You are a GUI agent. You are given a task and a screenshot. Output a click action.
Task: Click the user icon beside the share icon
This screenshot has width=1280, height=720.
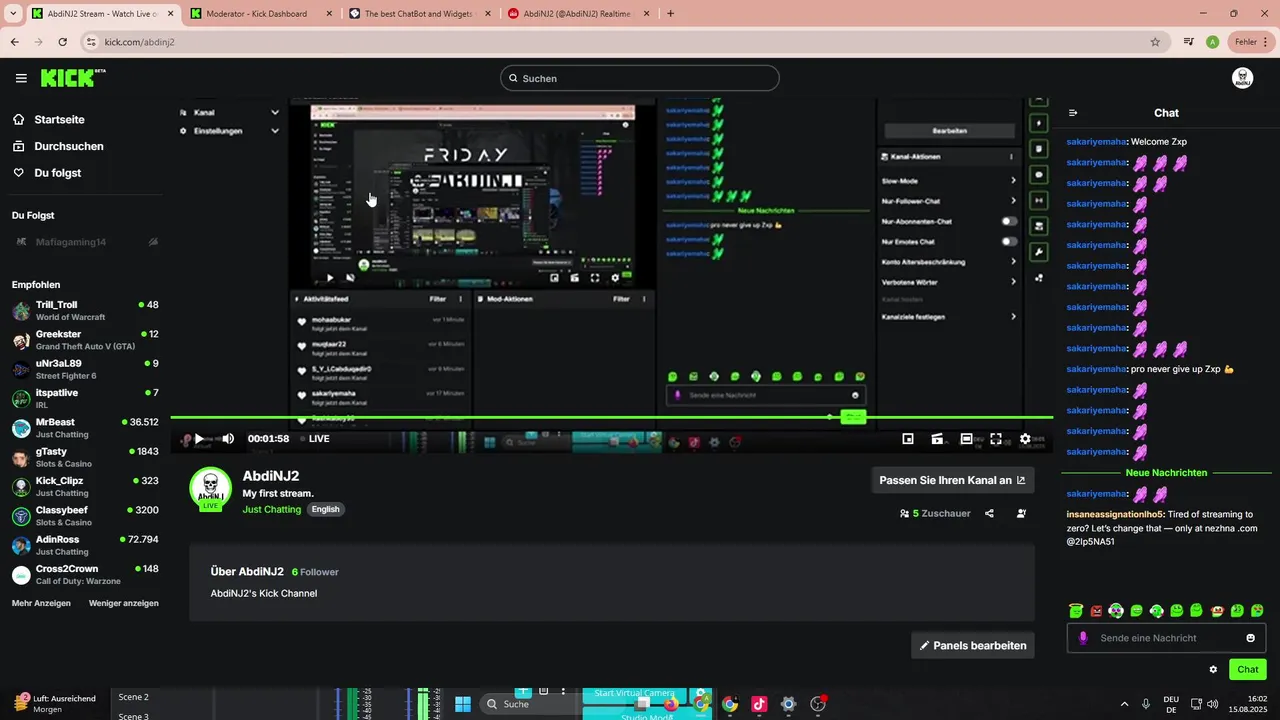(x=1021, y=513)
